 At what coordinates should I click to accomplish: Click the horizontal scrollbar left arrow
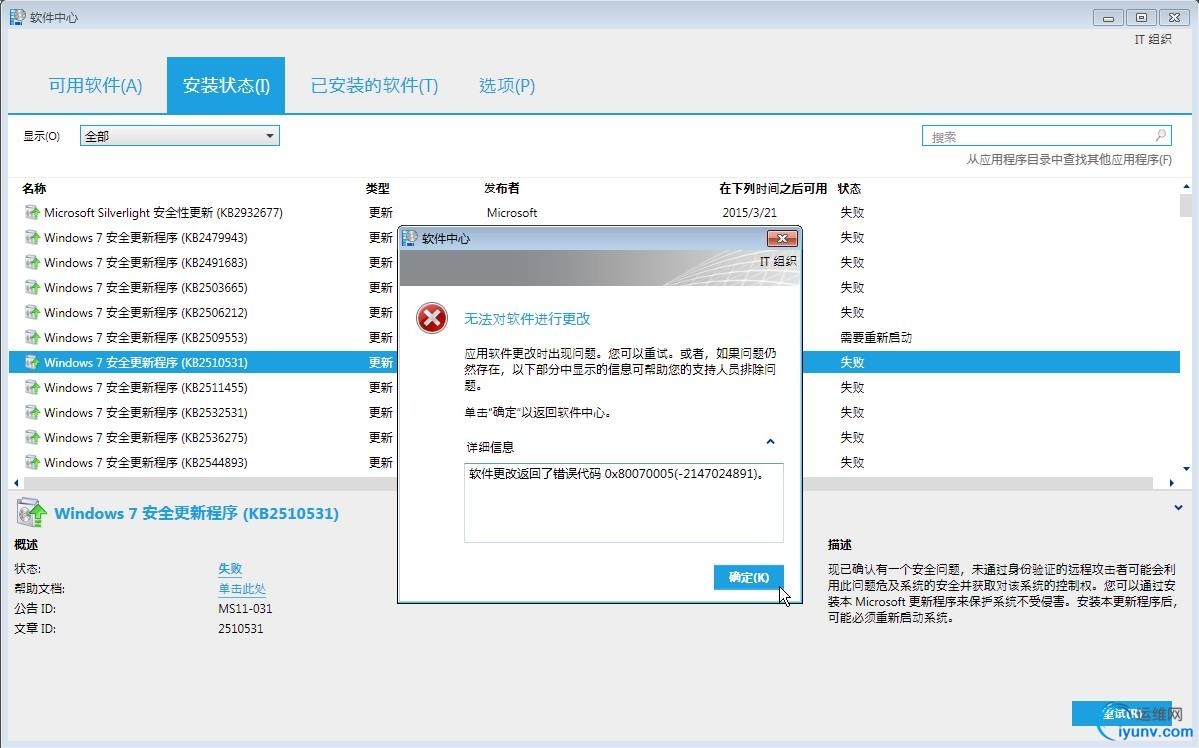pyautogui.click(x=16, y=483)
